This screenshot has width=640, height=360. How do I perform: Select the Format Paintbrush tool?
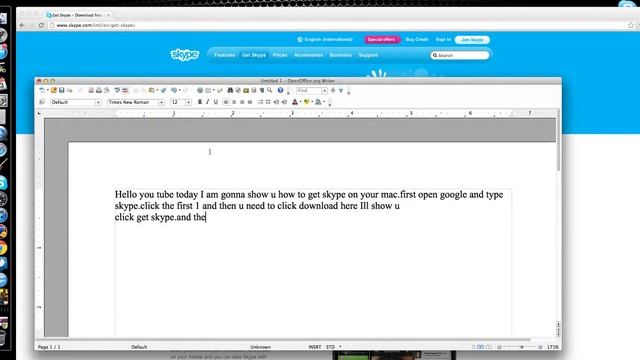coord(163,90)
